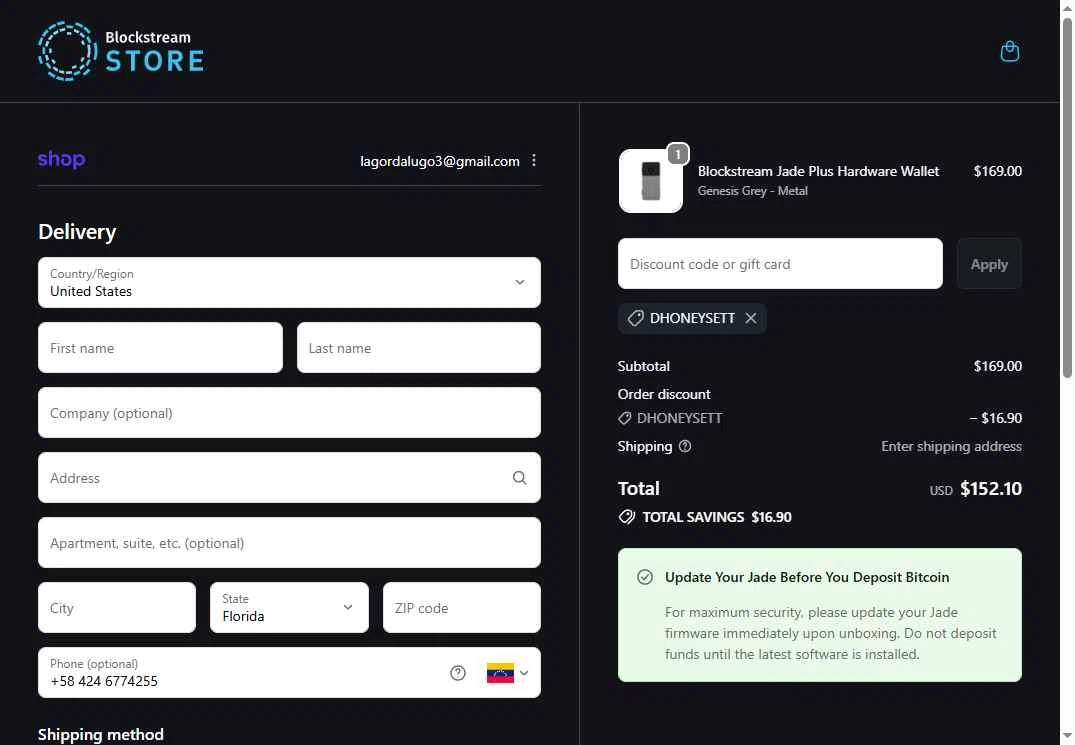Open the Venezuela flag country code selector
Screen dimensions: 1075x745
point(507,673)
